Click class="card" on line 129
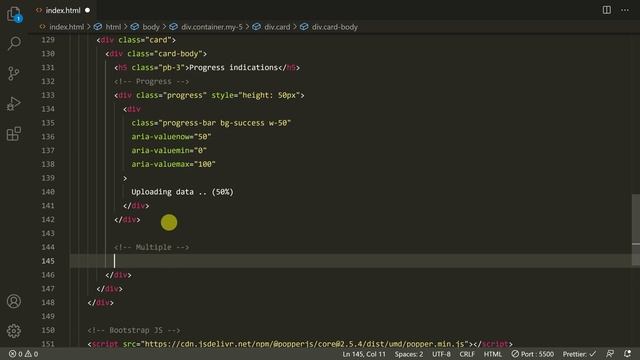This screenshot has height=360, width=640. coord(145,40)
